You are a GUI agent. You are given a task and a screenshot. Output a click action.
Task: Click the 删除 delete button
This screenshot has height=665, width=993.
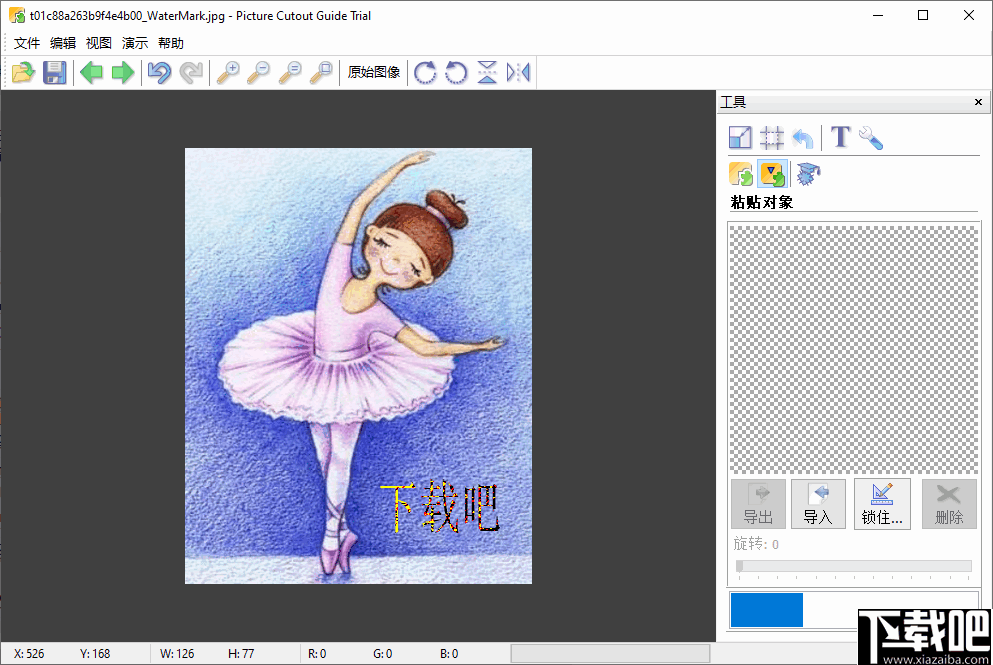[x=949, y=504]
